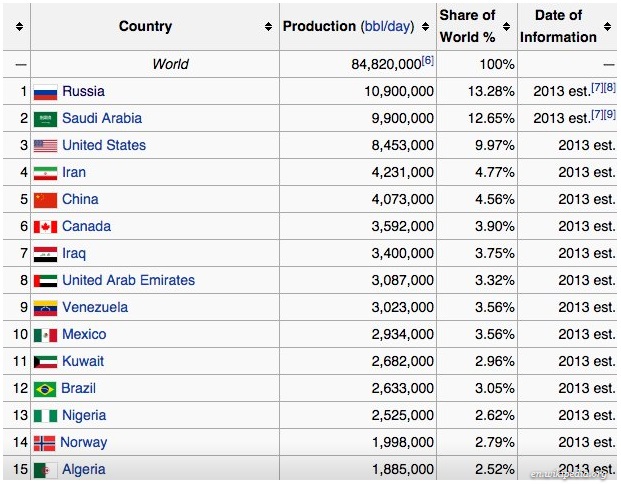This screenshot has width=621, height=484.
Task: Click the Venezuela flag icon
Action: tap(45, 308)
